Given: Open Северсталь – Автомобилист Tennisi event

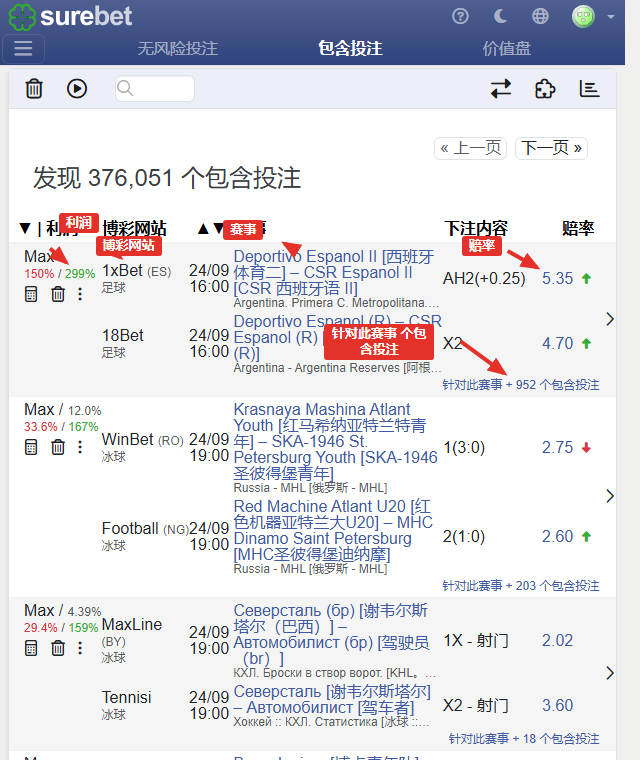Looking at the screenshot, I should [x=332, y=699].
